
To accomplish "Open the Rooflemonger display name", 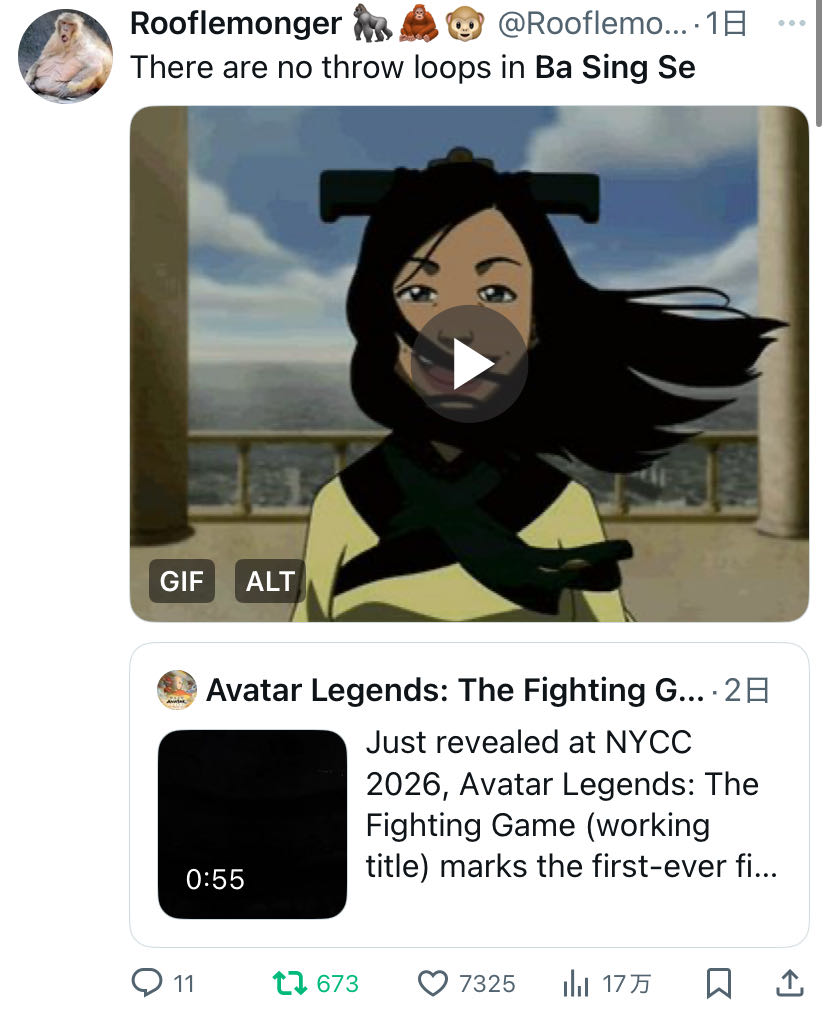I will coord(236,24).
